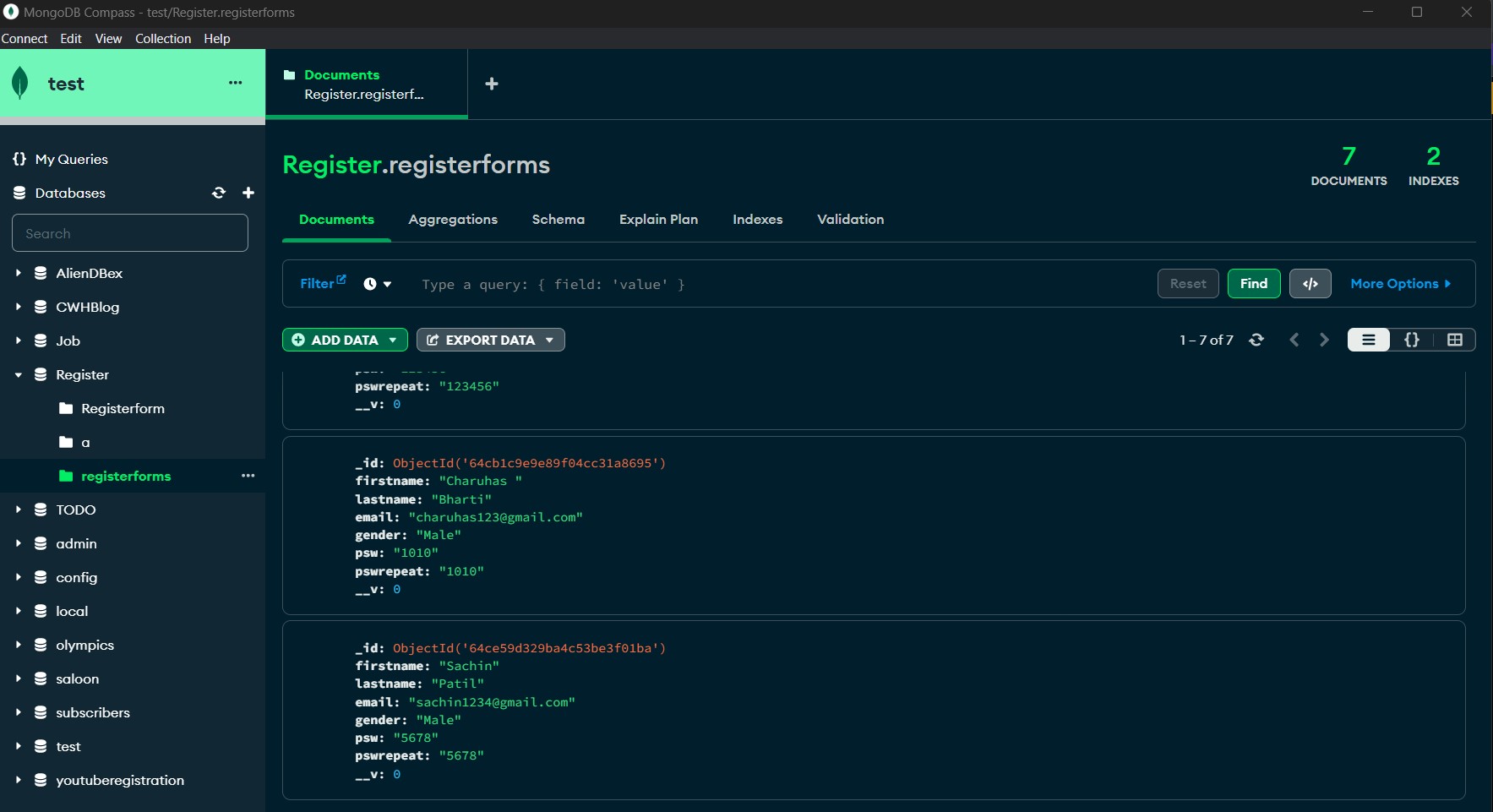Click the folder icon of collection a
1493x812 pixels.
(66, 442)
